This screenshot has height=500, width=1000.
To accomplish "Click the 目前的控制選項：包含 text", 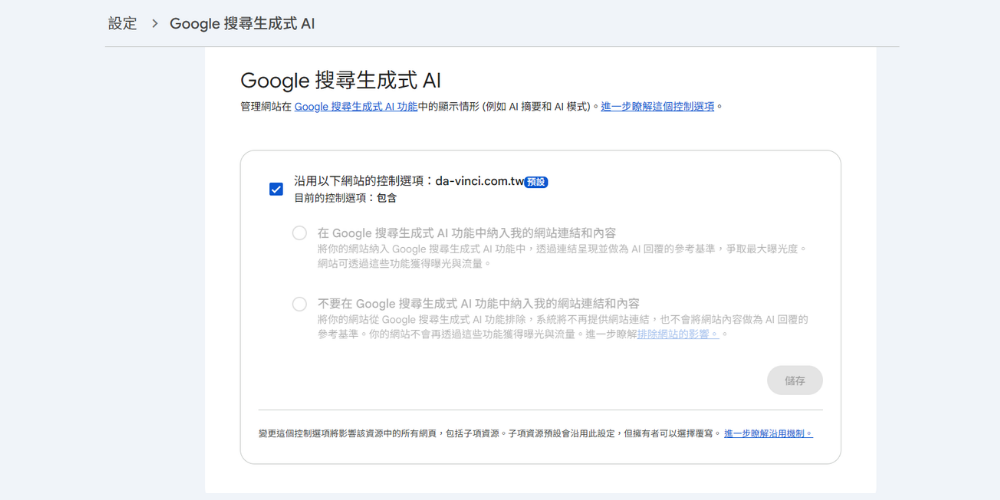I will pyautogui.click(x=345, y=198).
